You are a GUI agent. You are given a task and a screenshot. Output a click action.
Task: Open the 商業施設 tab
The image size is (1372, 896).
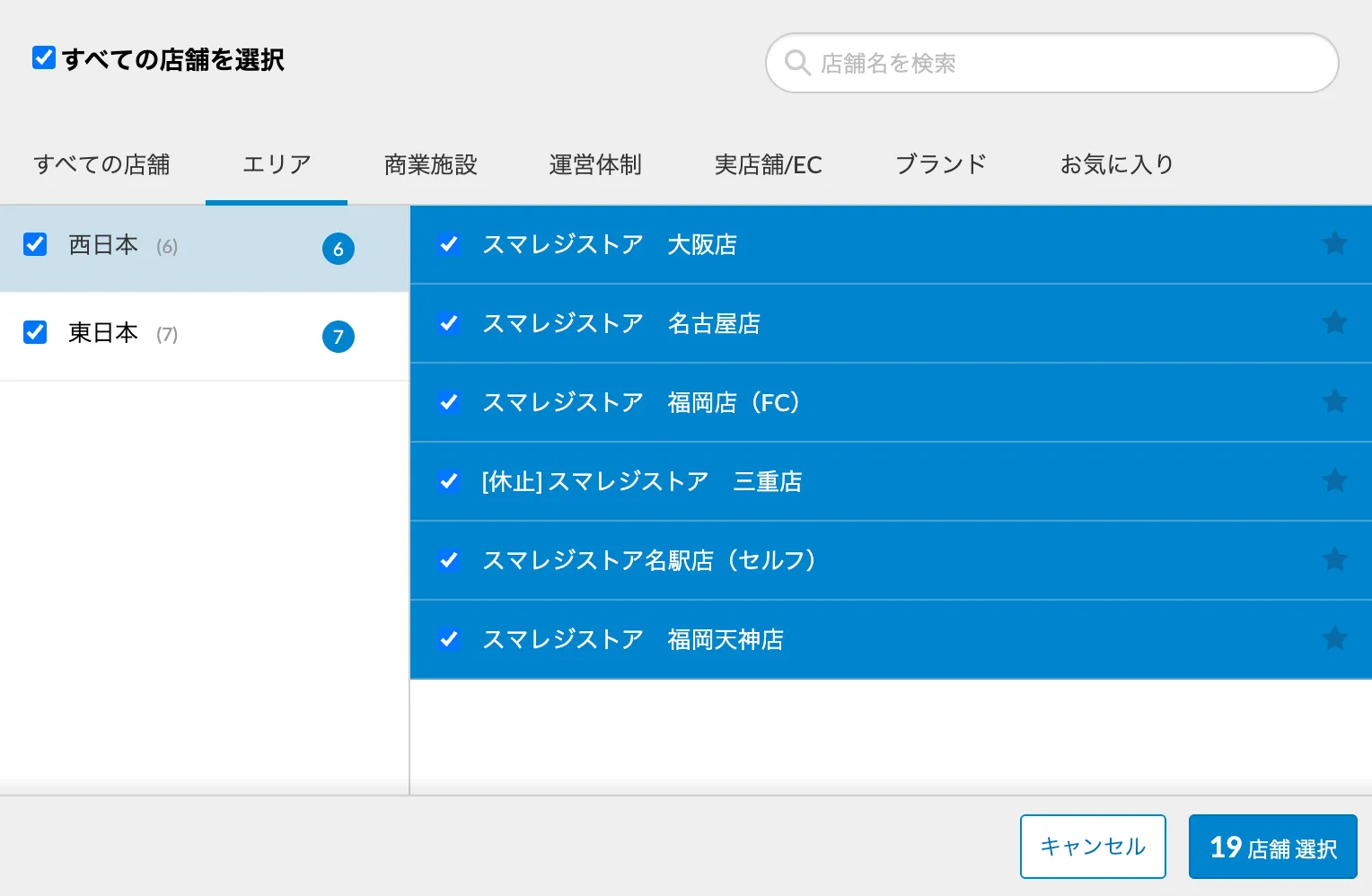430,164
